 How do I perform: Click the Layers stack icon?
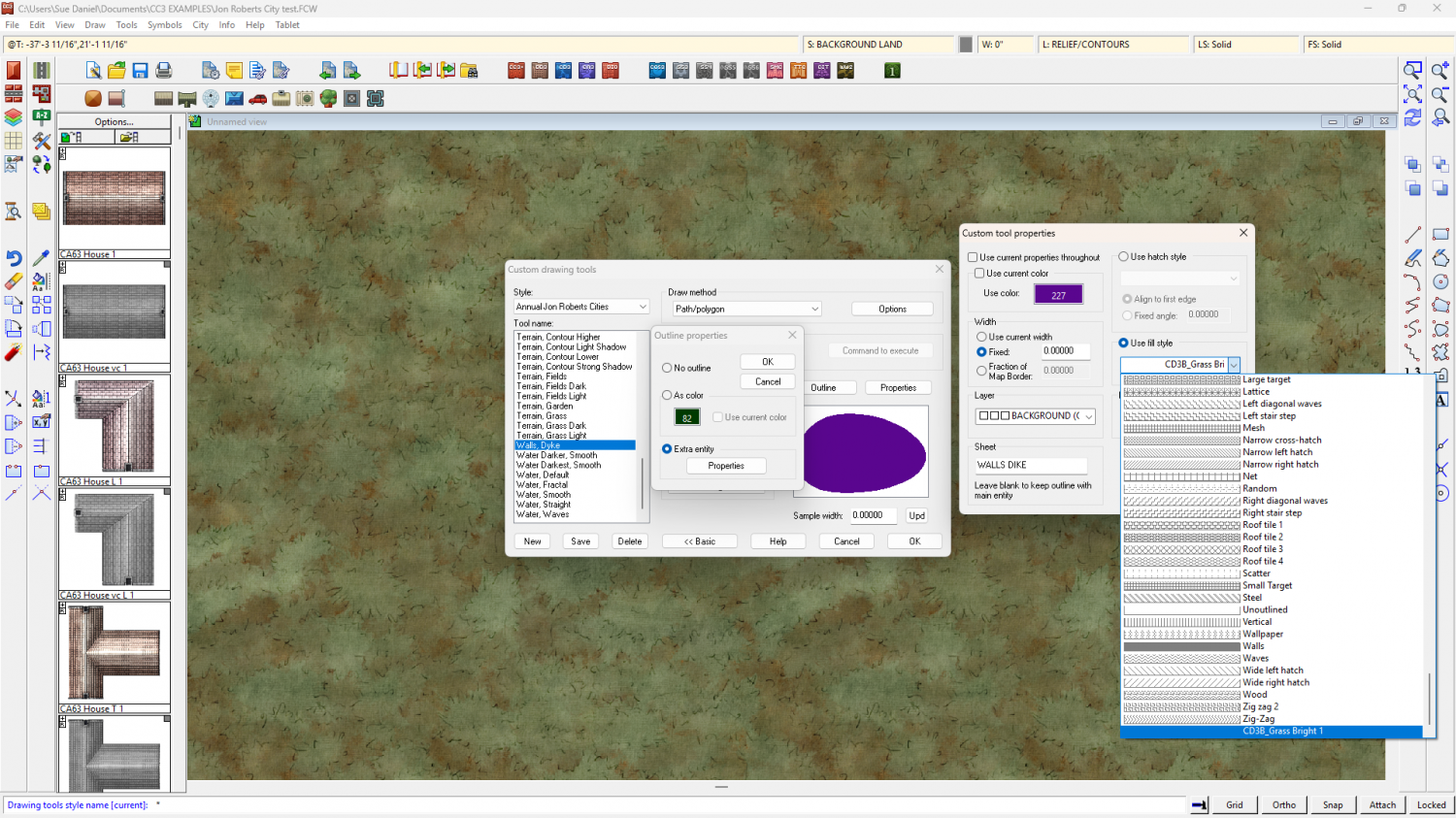pos(14,117)
